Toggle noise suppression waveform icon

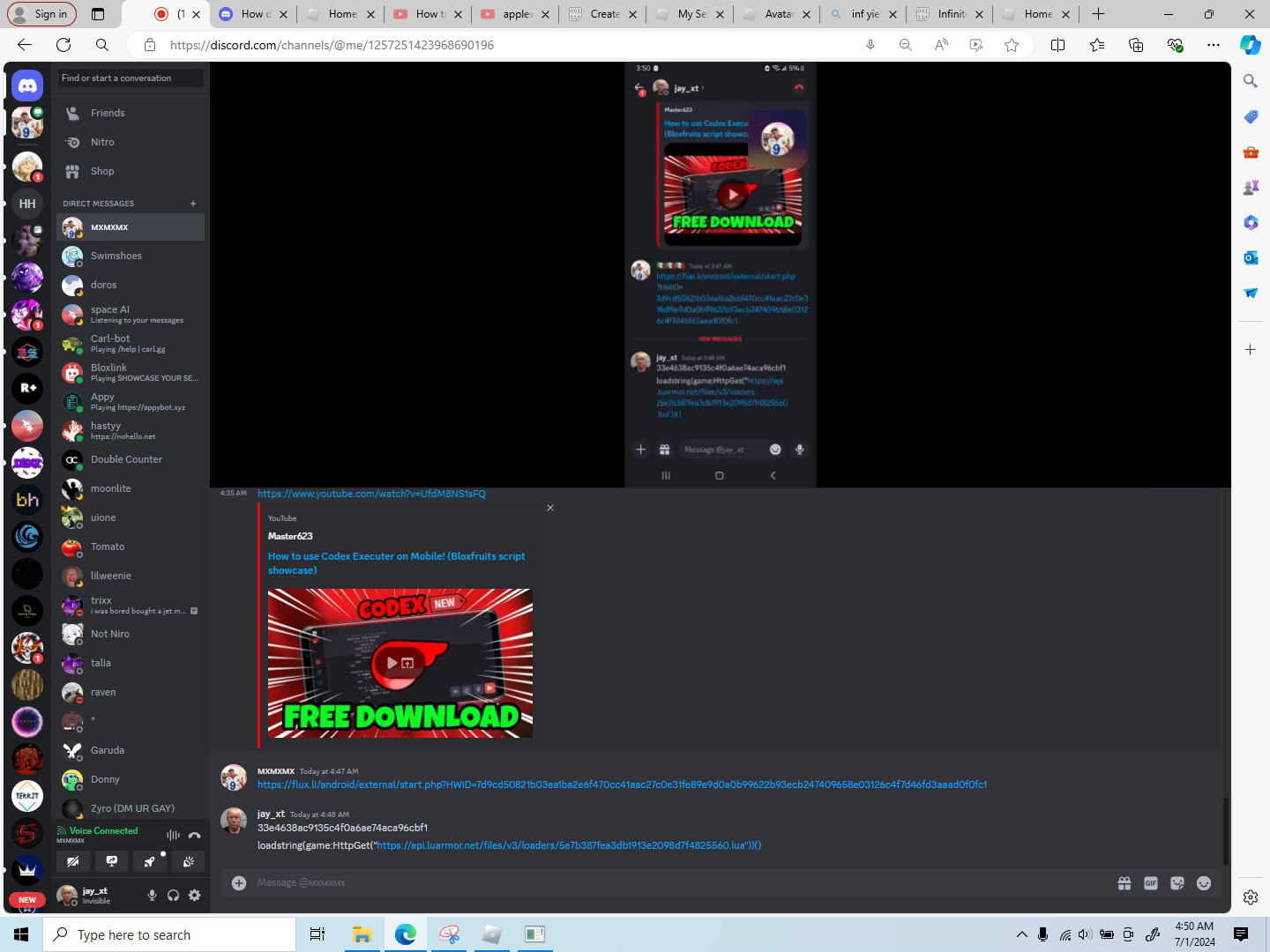173,835
